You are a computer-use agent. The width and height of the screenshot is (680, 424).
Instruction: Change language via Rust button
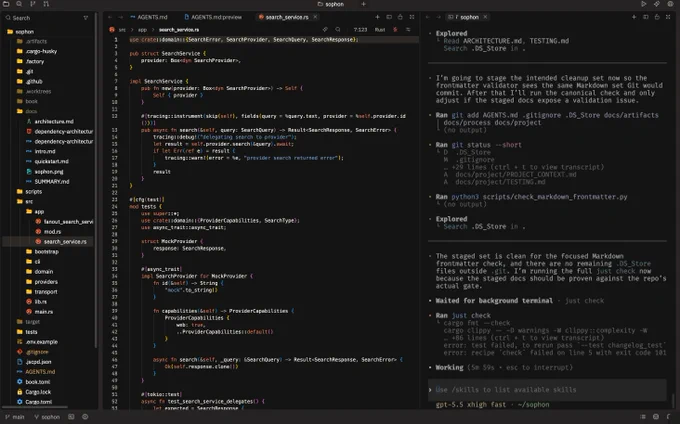[x=380, y=29]
